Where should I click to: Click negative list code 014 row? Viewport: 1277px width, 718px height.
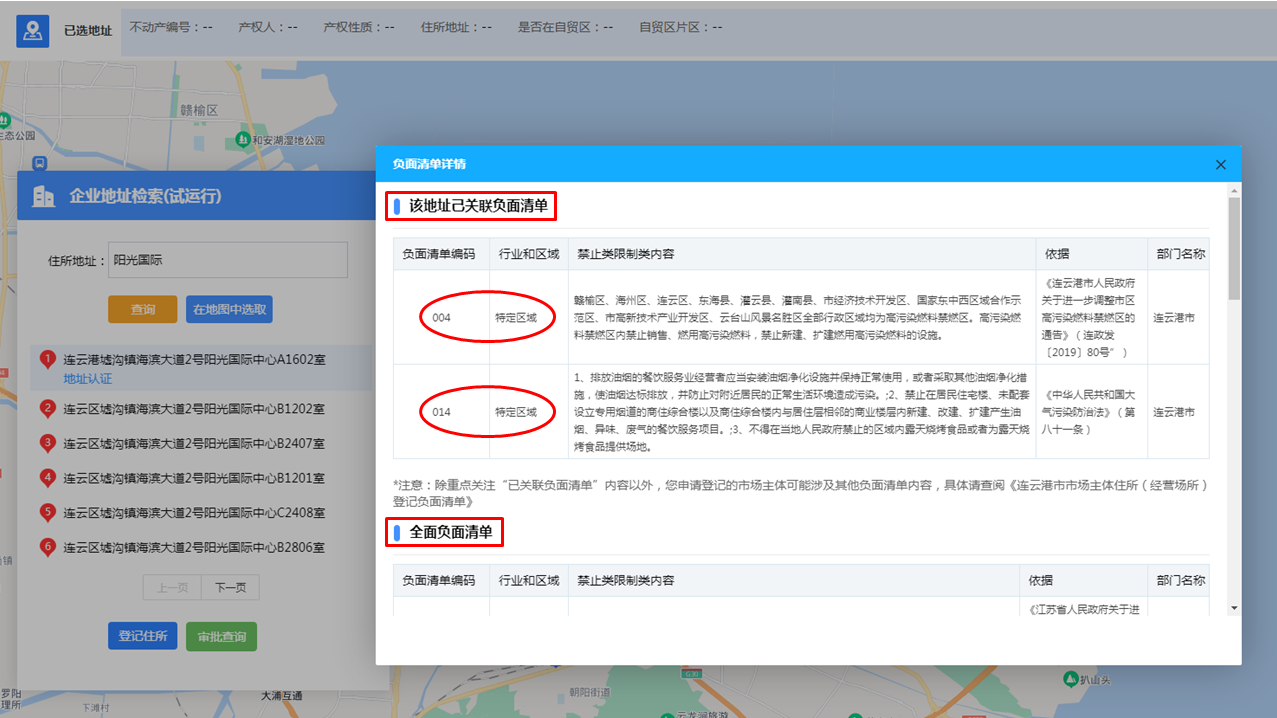pyautogui.click(x=441, y=412)
